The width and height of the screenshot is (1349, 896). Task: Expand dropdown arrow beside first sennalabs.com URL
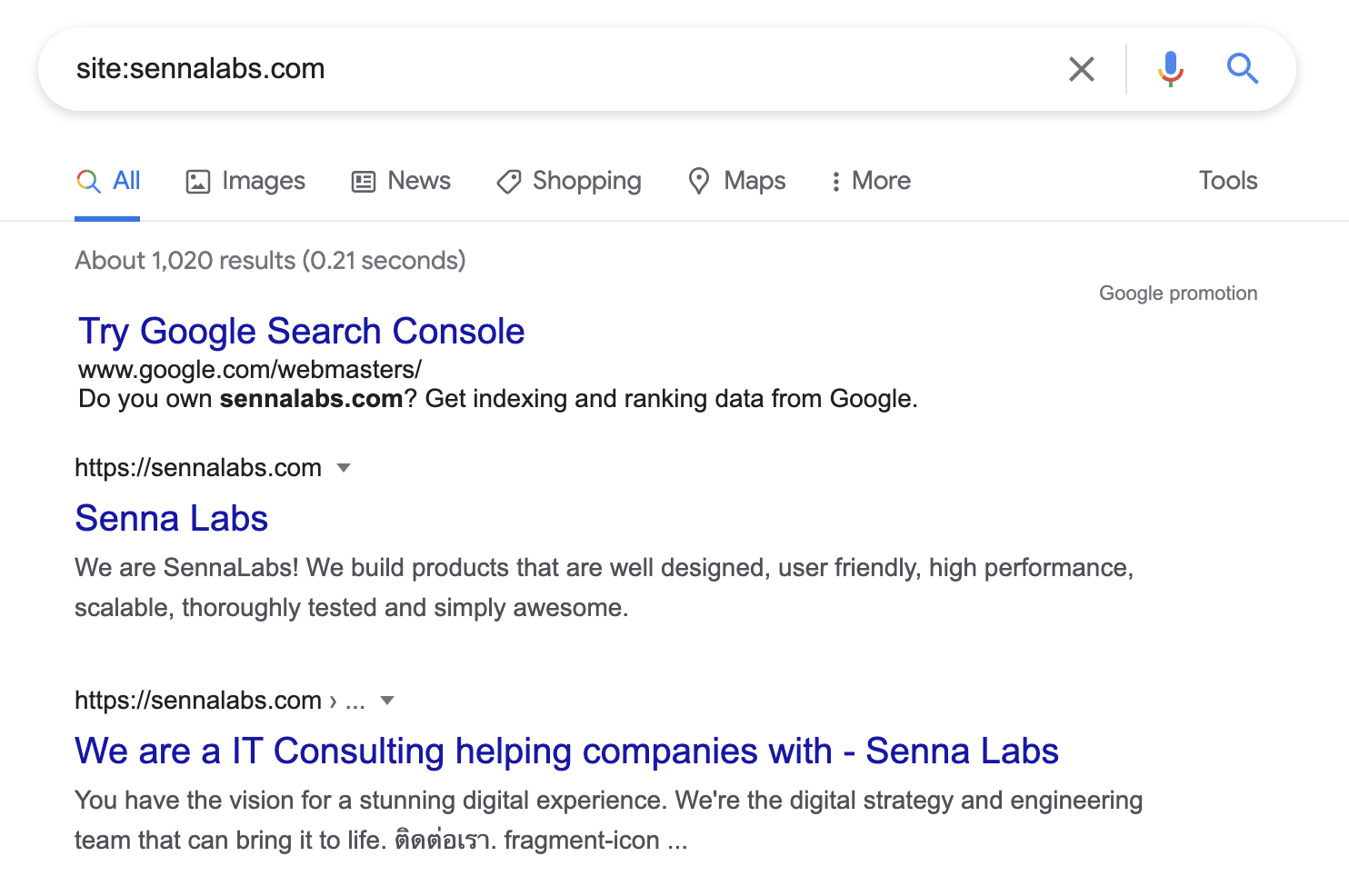coord(344,468)
